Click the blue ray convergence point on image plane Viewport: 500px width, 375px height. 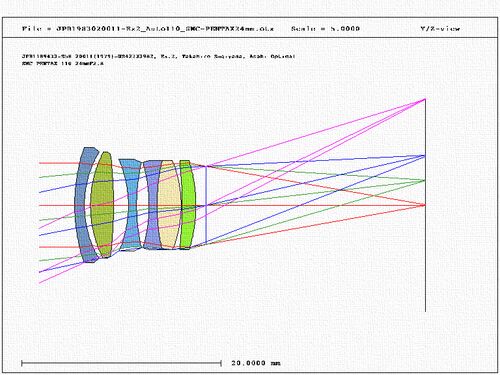(x=425, y=155)
